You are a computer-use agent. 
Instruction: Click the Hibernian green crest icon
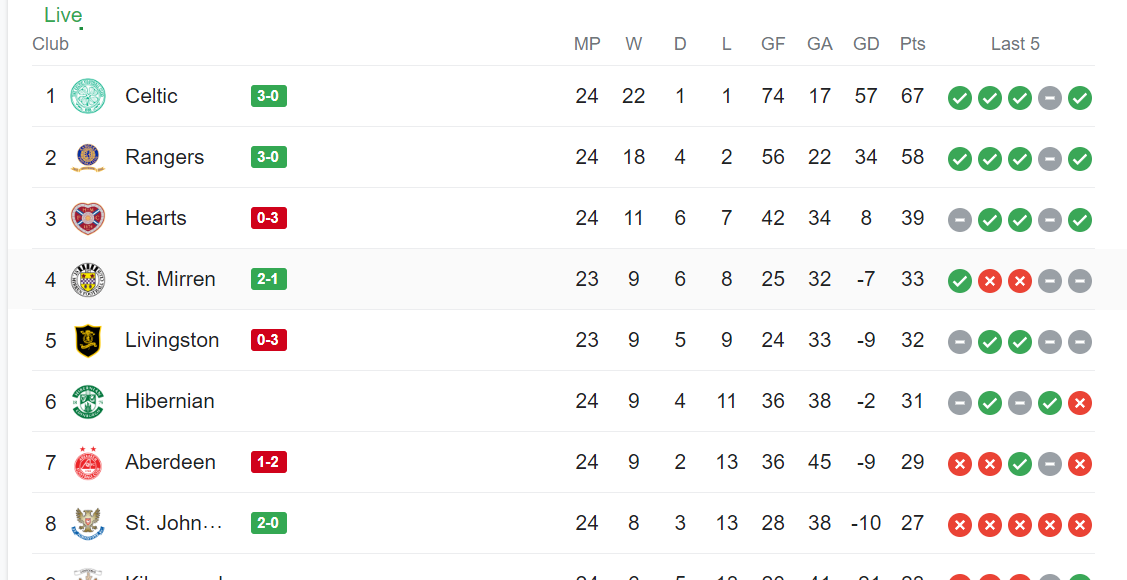(88, 401)
